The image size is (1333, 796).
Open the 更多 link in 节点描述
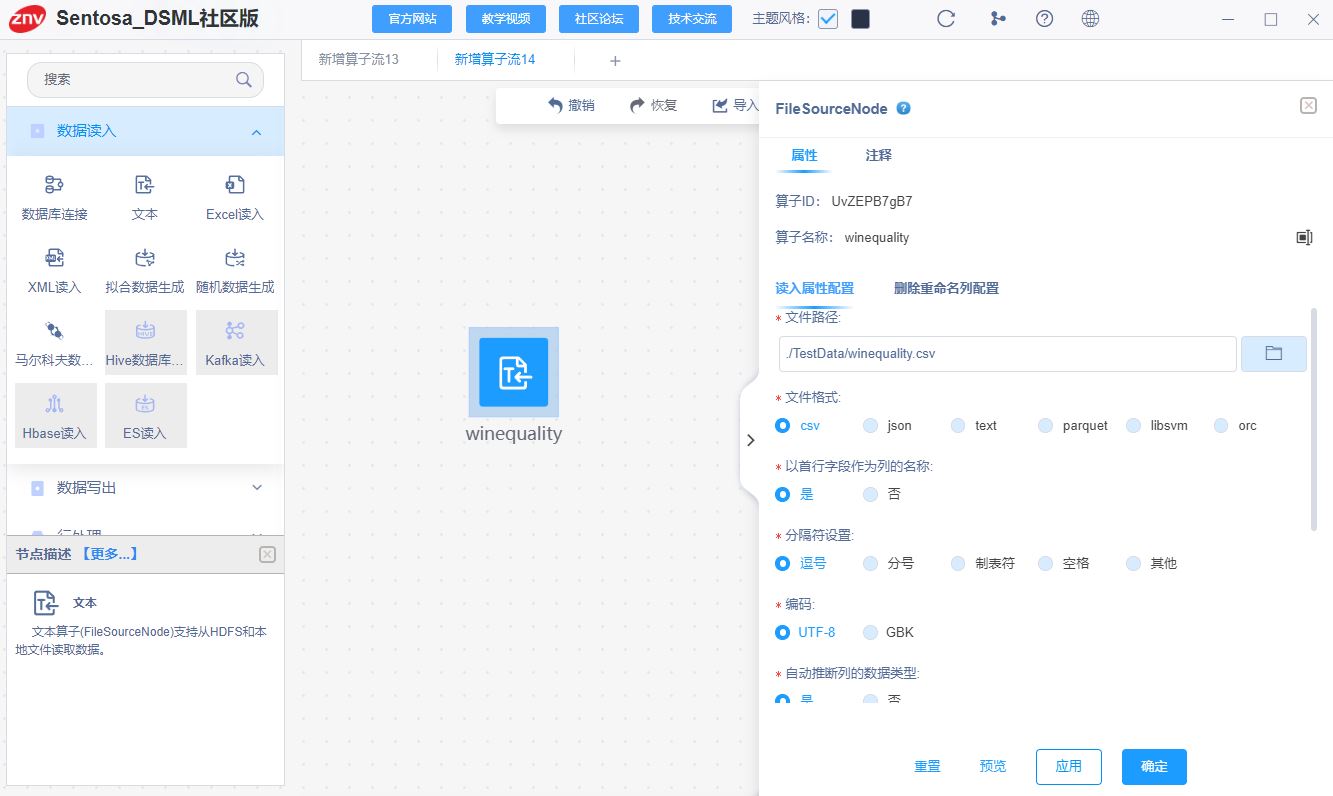[109, 554]
